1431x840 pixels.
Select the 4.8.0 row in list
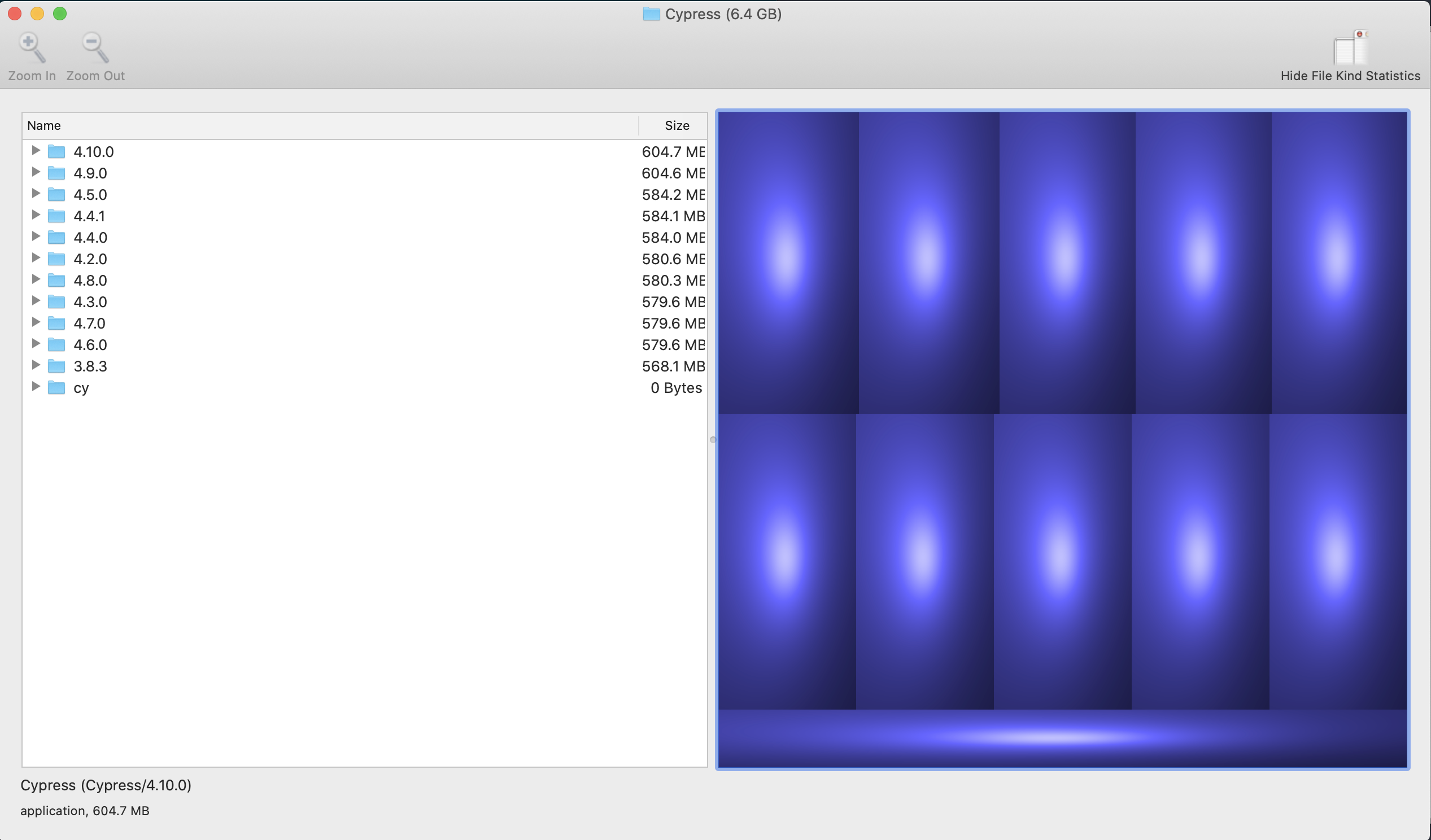tap(90, 281)
